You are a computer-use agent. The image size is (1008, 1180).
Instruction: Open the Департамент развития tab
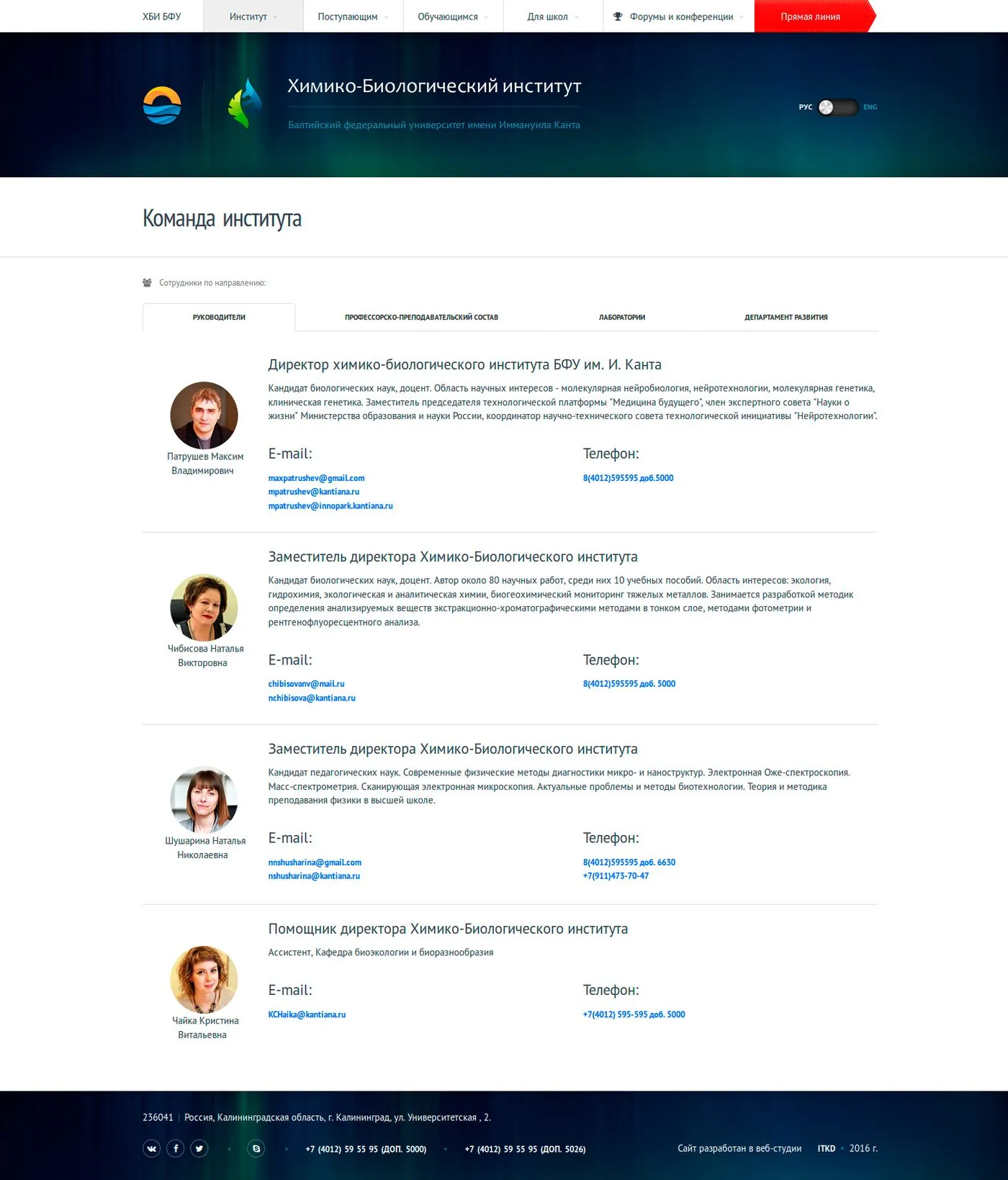[786, 317]
